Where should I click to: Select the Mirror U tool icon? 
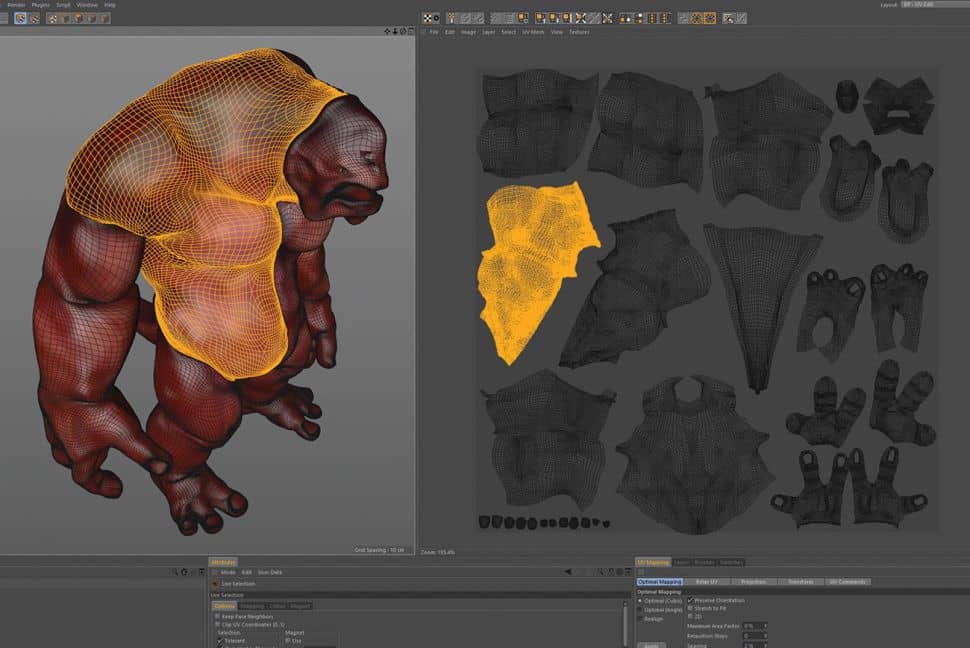tap(581, 17)
